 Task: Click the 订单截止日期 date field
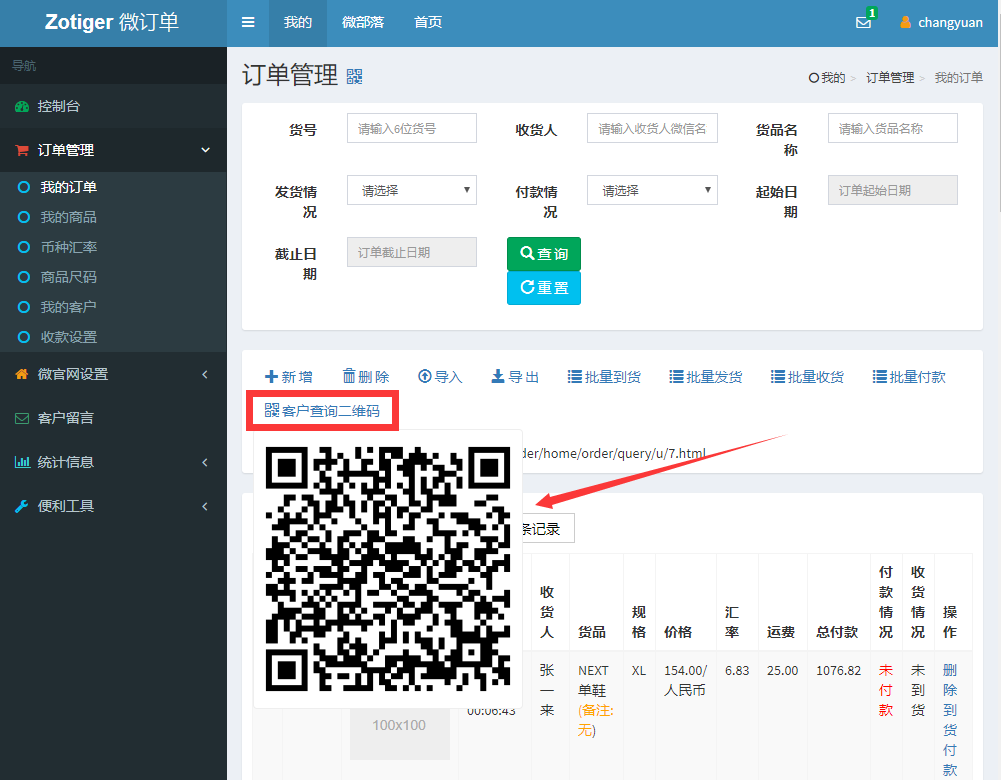412,252
